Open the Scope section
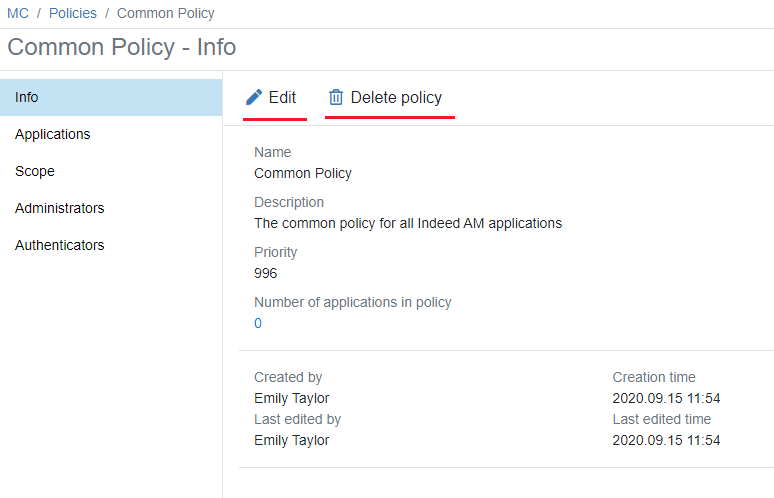This screenshot has height=498, width=774. [x=35, y=171]
